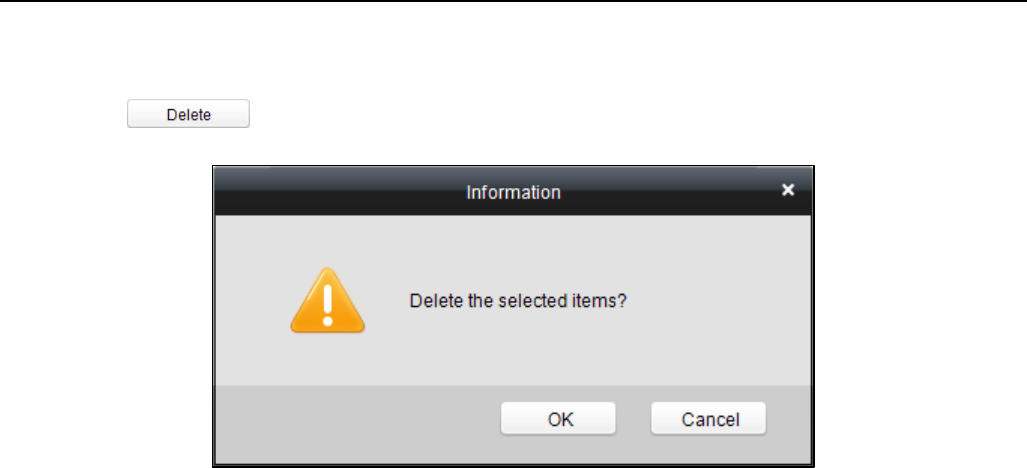The width and height of the screenshot is (1027, 468).
Task: Cancel the delete confirmation
Action: (709, 419)
